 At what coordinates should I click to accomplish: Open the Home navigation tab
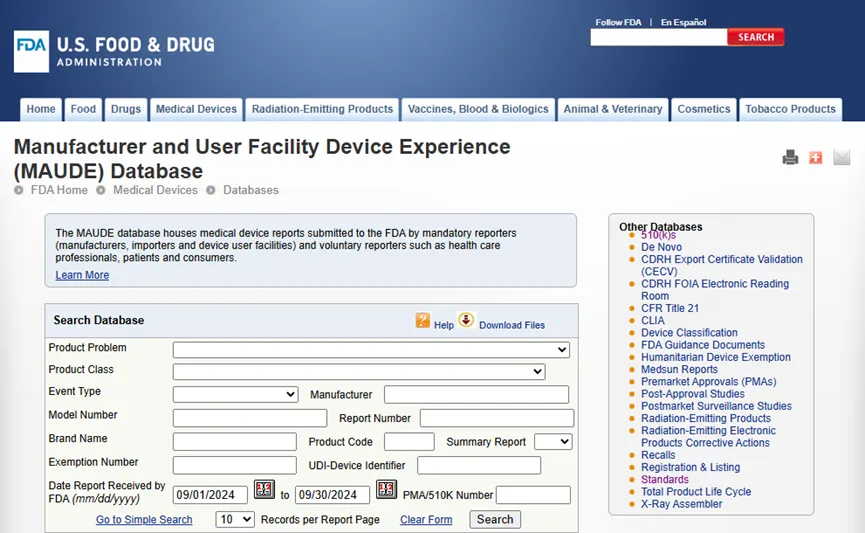click(41, 109)
